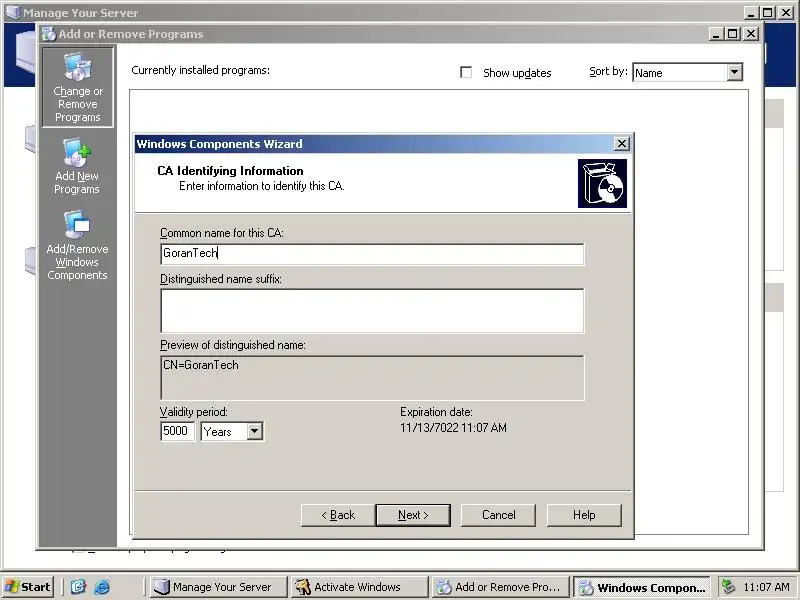Maximize the Add or Remove Programs window
The height and width of the screenshot is (600, 800).
pyautogui.click(x=733, y=34)
